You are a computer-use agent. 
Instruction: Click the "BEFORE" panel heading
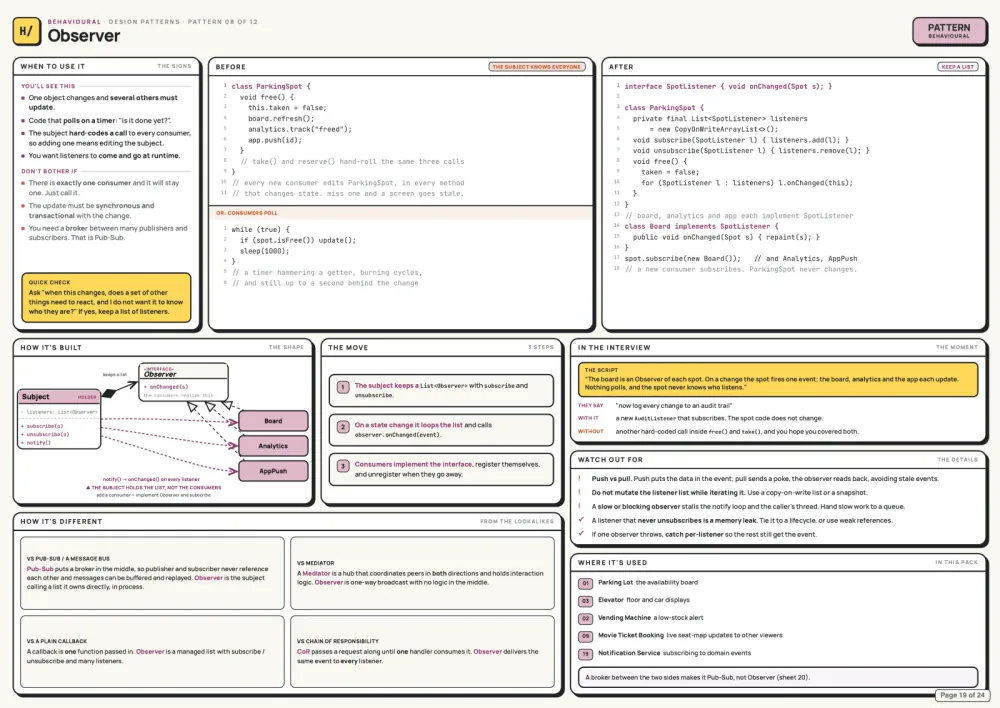tap(230, 67)
